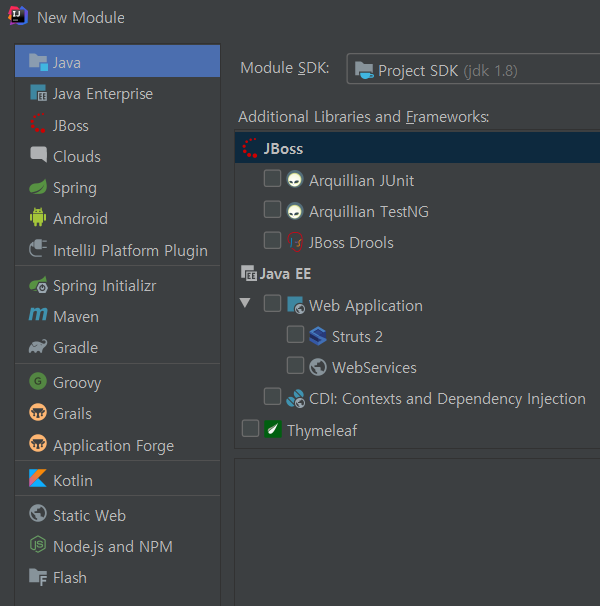Click the 'IntelliJ Platform Plugin' label
600x606 pixels.
(x=130, y=251)
